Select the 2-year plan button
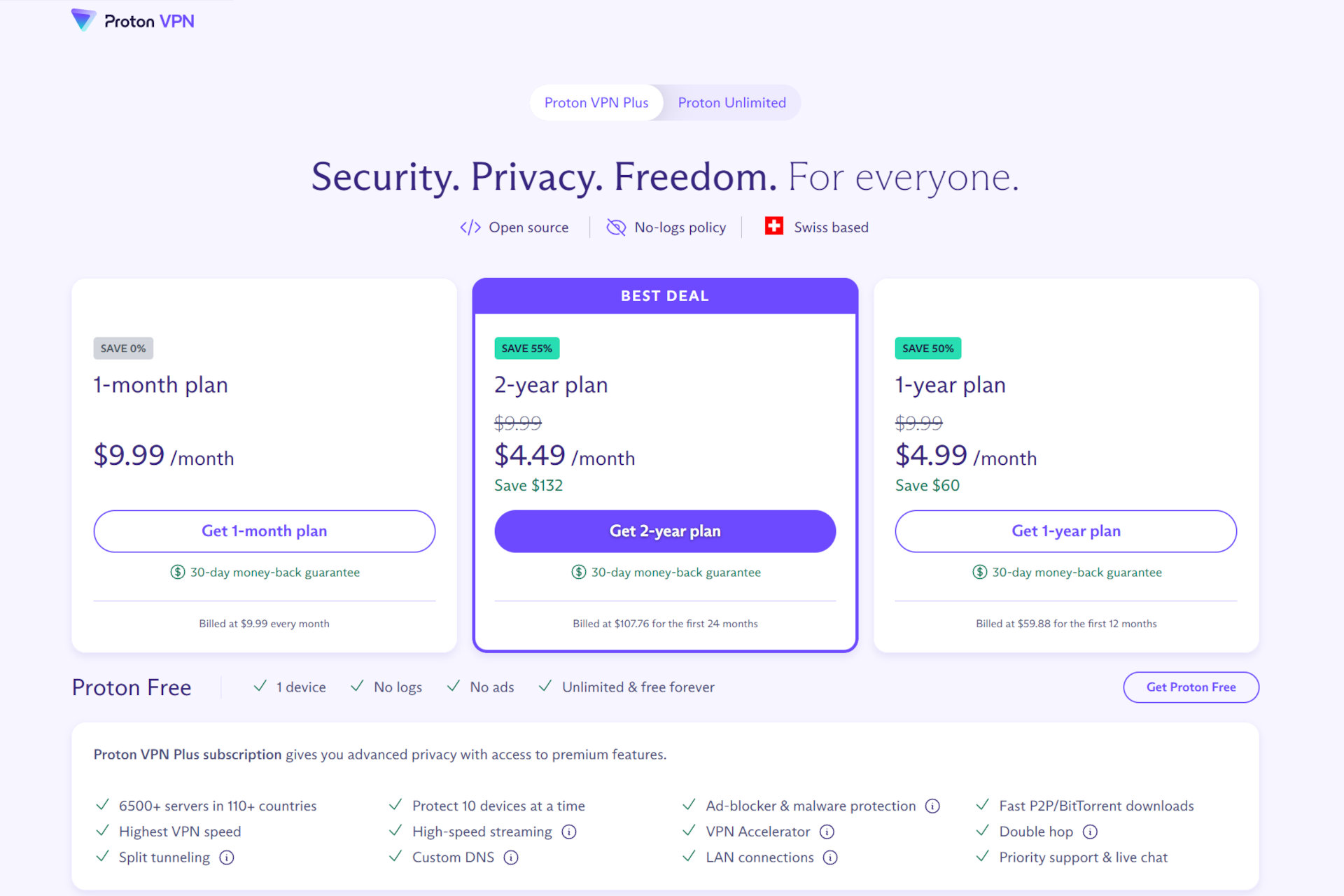This screenshot has width=1344, height=896. click(x=665, y=530)
